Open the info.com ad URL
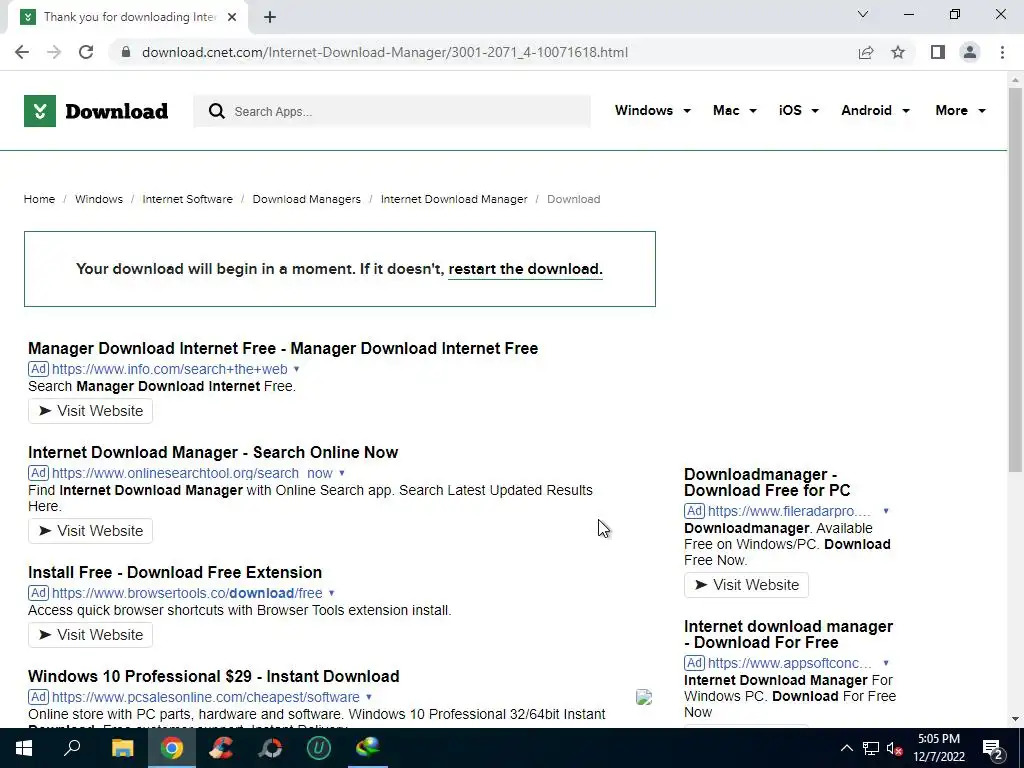Viewport: 1024px width, 768px height. click(170, 369)
